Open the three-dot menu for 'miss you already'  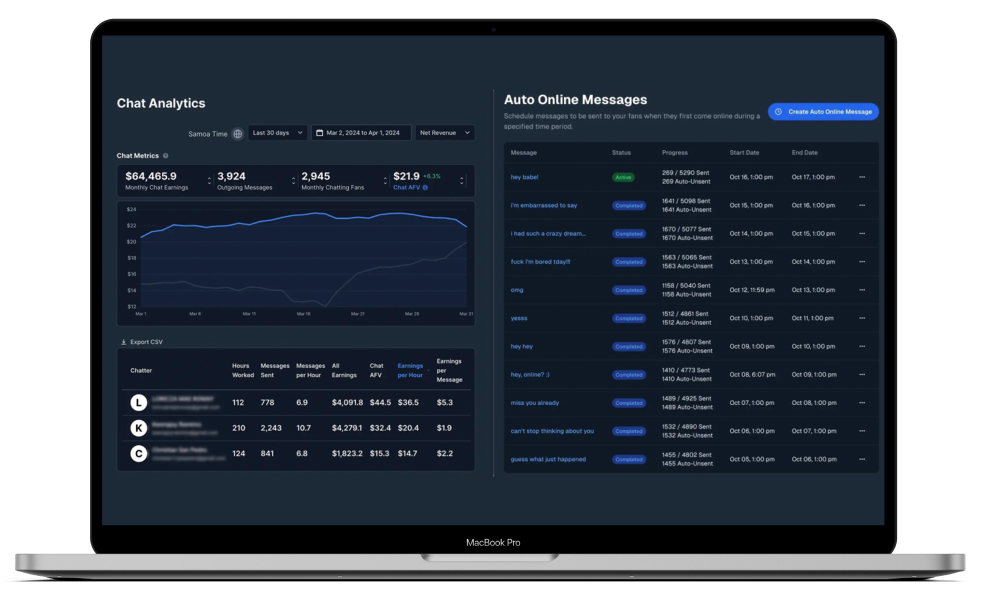(862, 403)
